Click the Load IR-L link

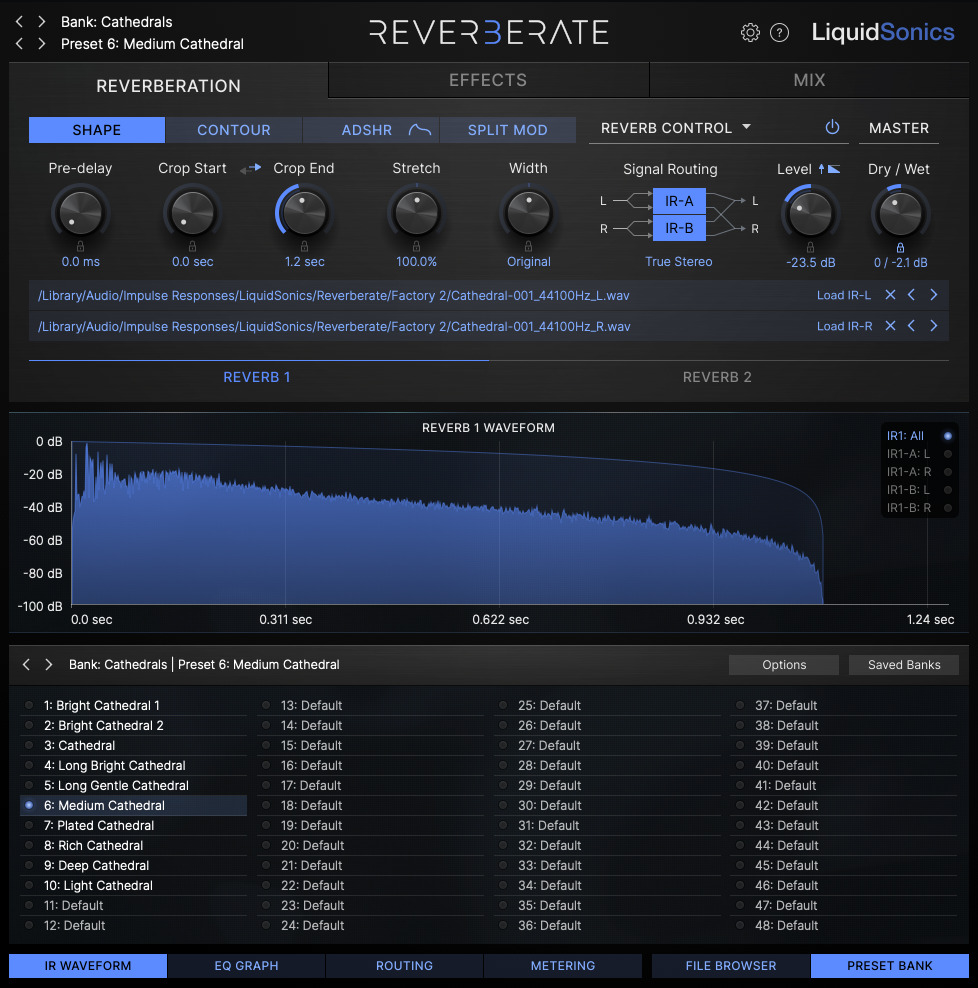click(843, 295)
